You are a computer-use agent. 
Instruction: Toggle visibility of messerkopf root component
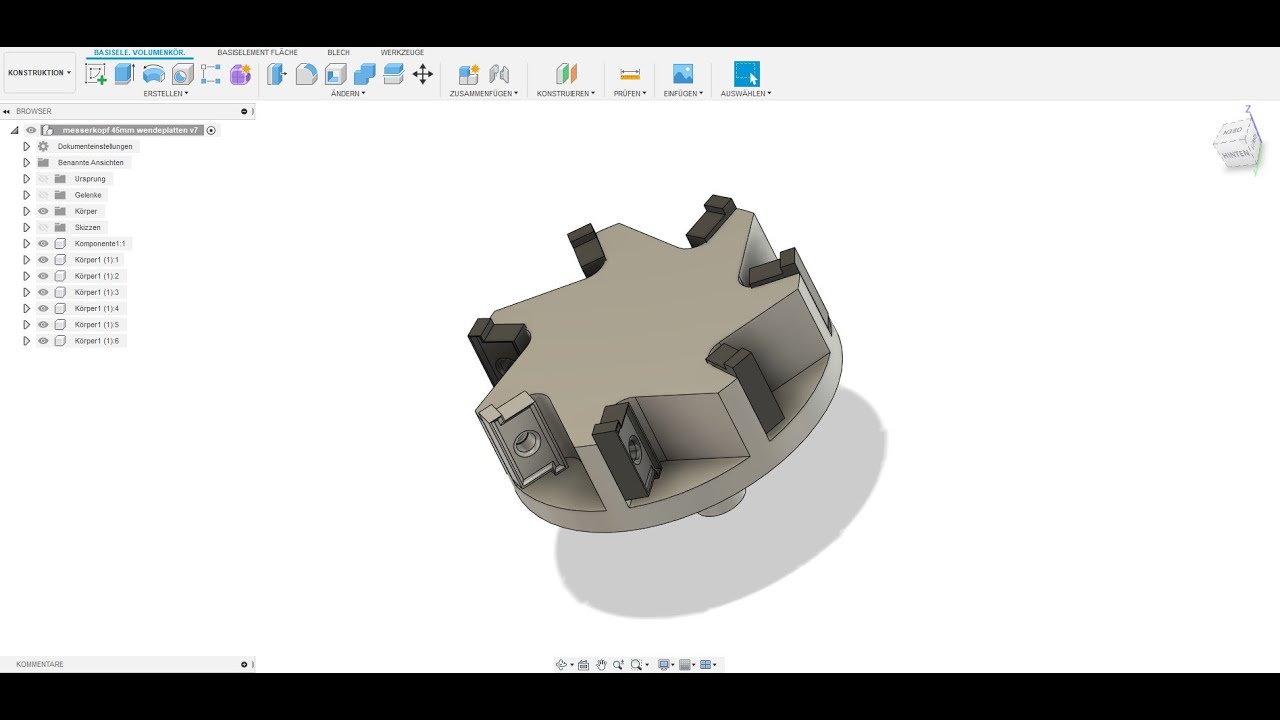(x=31, y=130)
